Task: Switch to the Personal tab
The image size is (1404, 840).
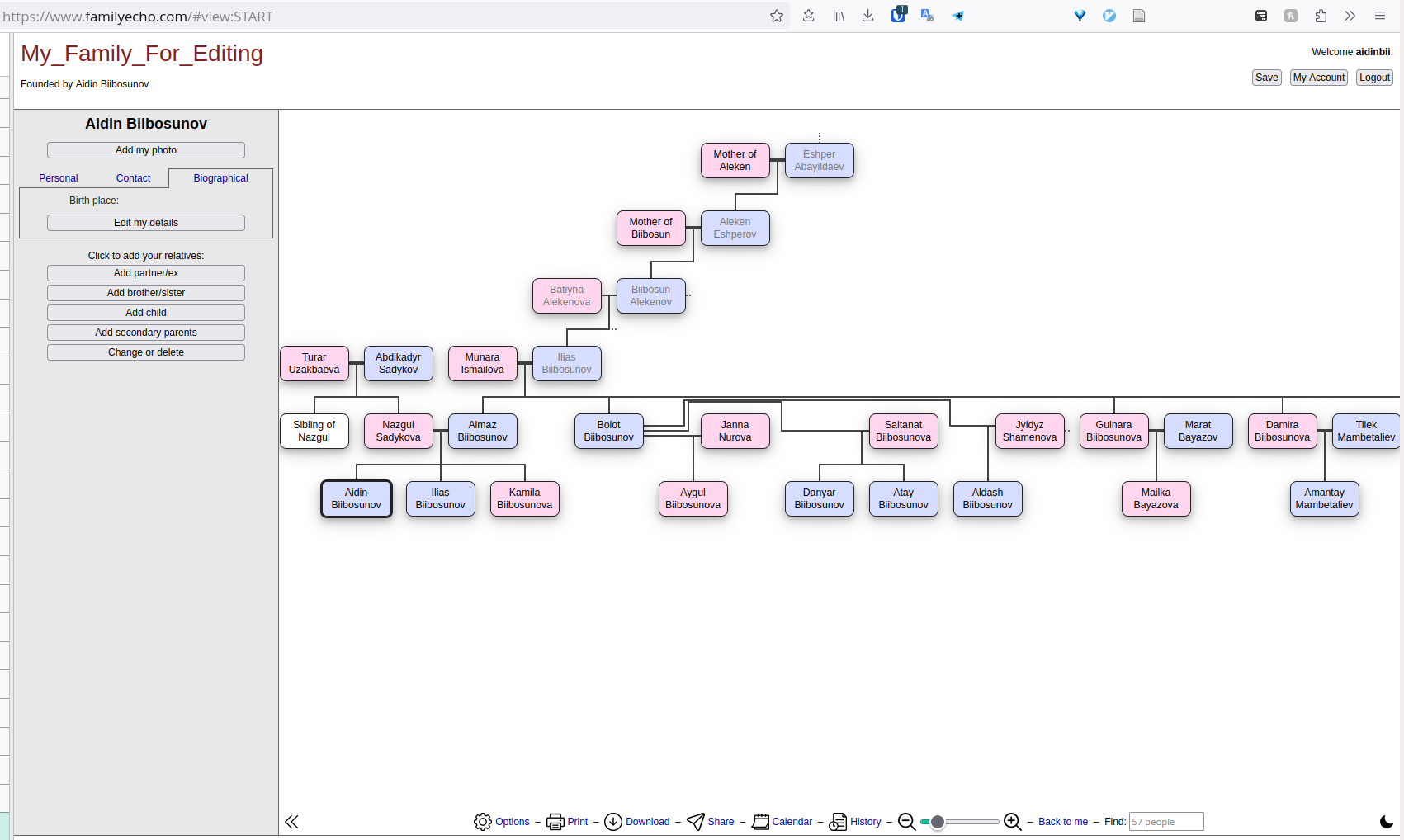Action: 59,178
